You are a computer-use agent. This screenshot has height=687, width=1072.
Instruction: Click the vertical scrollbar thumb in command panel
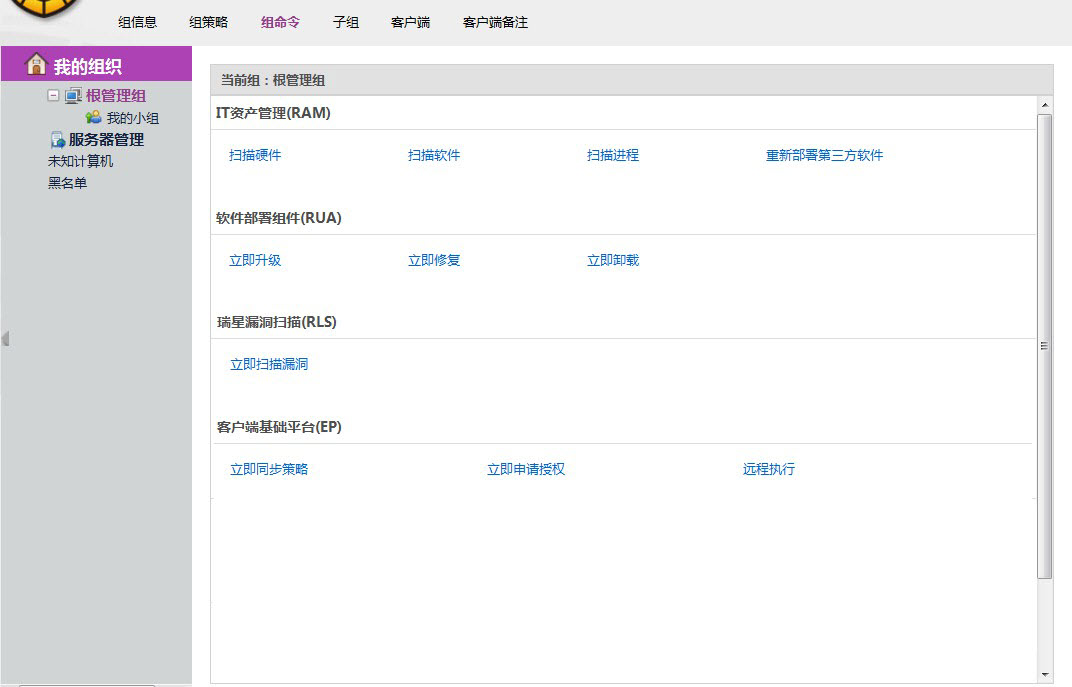coord(1045,345)
